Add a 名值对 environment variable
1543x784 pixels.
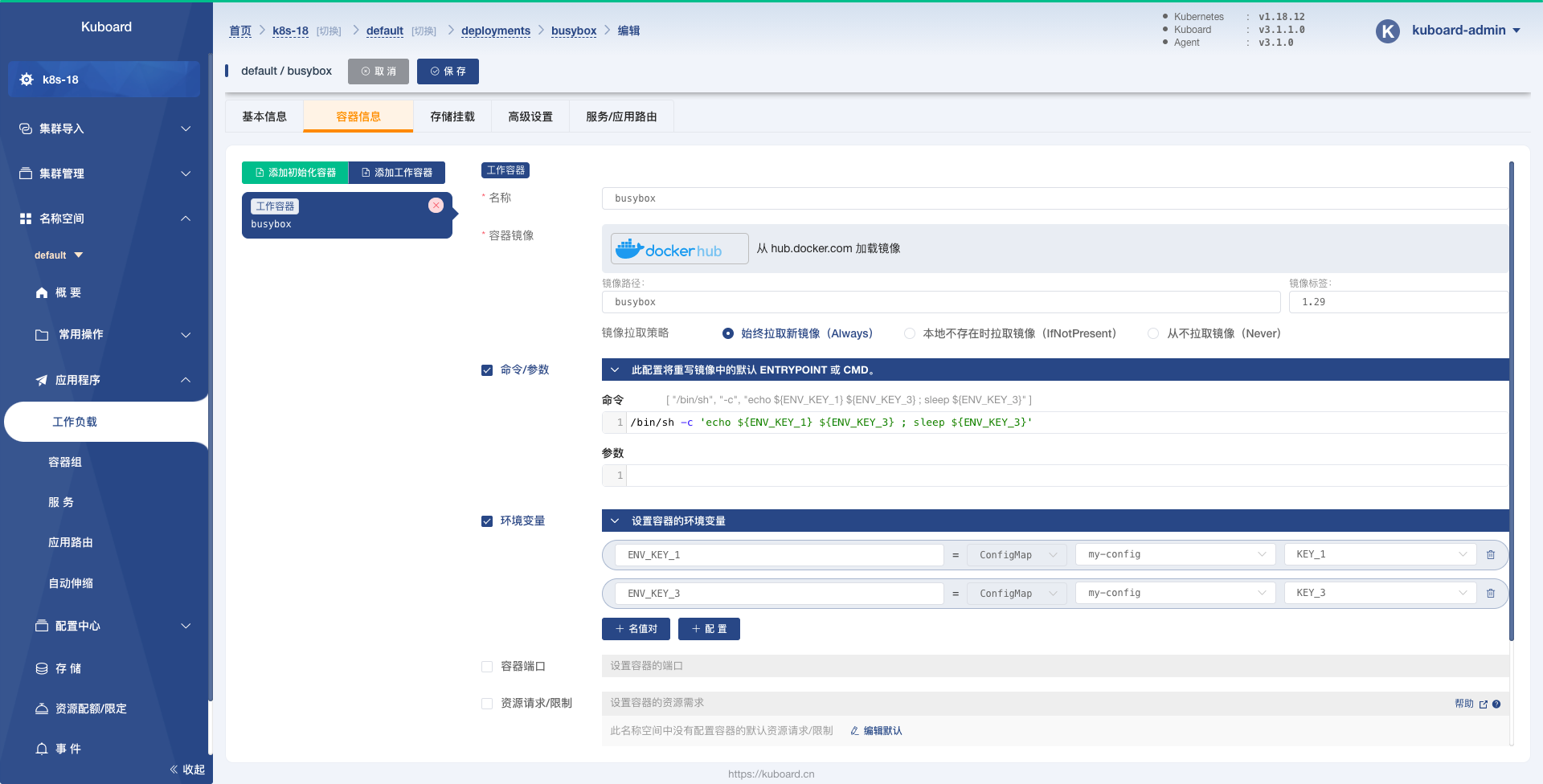pos(636,629)
